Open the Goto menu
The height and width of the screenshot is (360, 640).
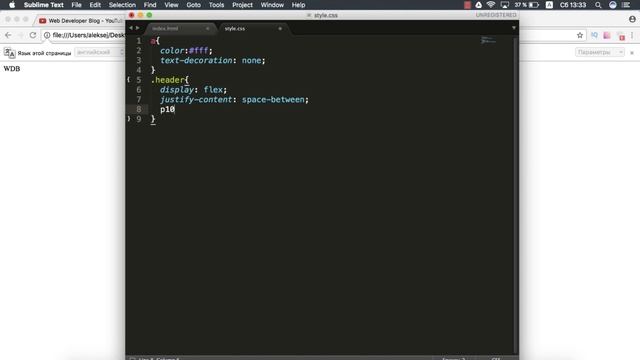(193, 5)
